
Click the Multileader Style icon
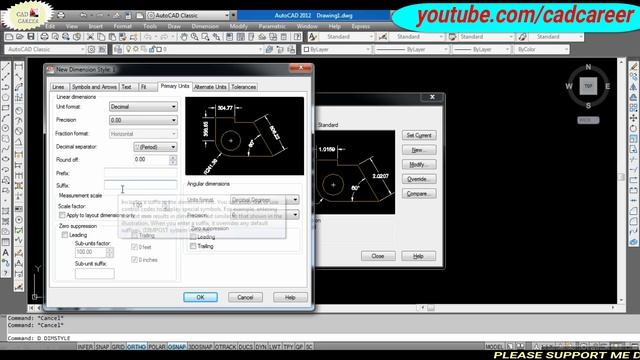click(x=522, y=37)
